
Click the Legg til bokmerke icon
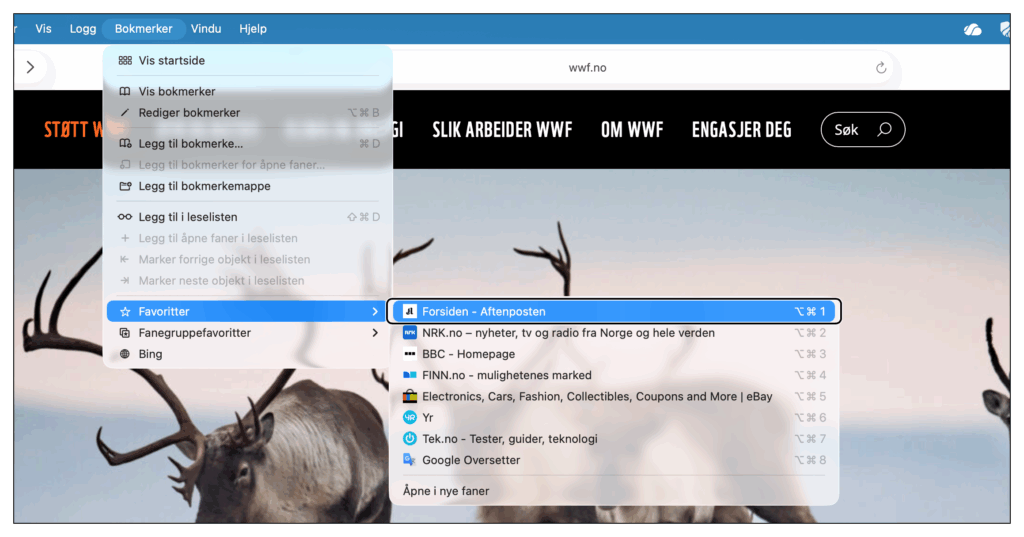click(125, 144)
